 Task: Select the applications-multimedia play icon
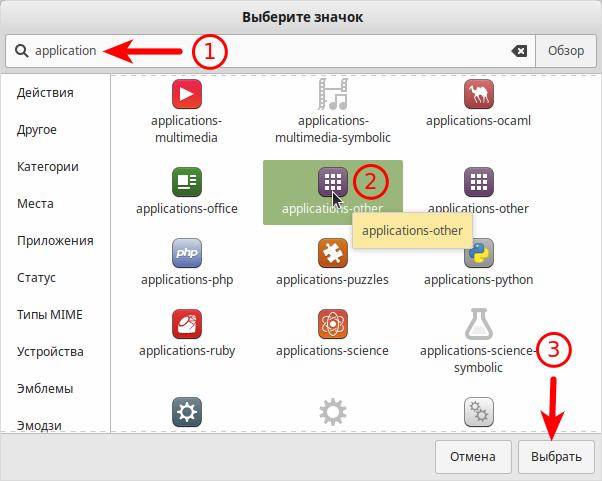(x=187, y=94)
